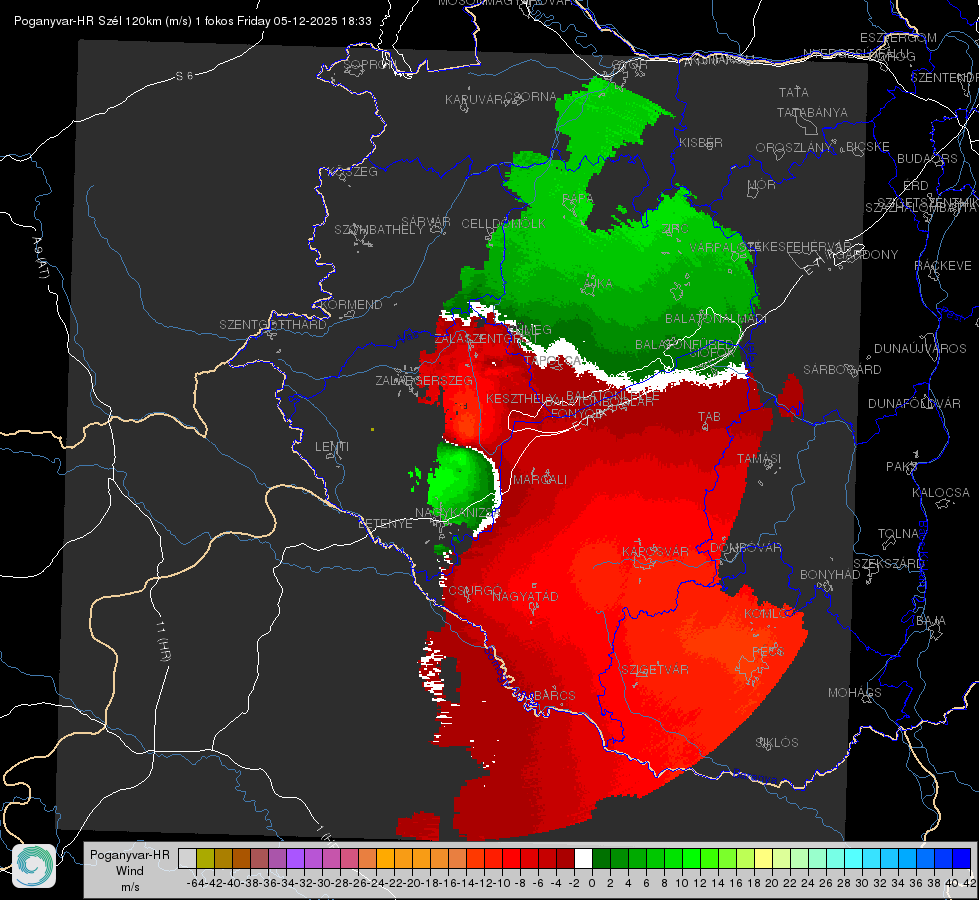Click the ZALAEGERSZEG city label
This screenshot has width=979, height=900.
424,380
